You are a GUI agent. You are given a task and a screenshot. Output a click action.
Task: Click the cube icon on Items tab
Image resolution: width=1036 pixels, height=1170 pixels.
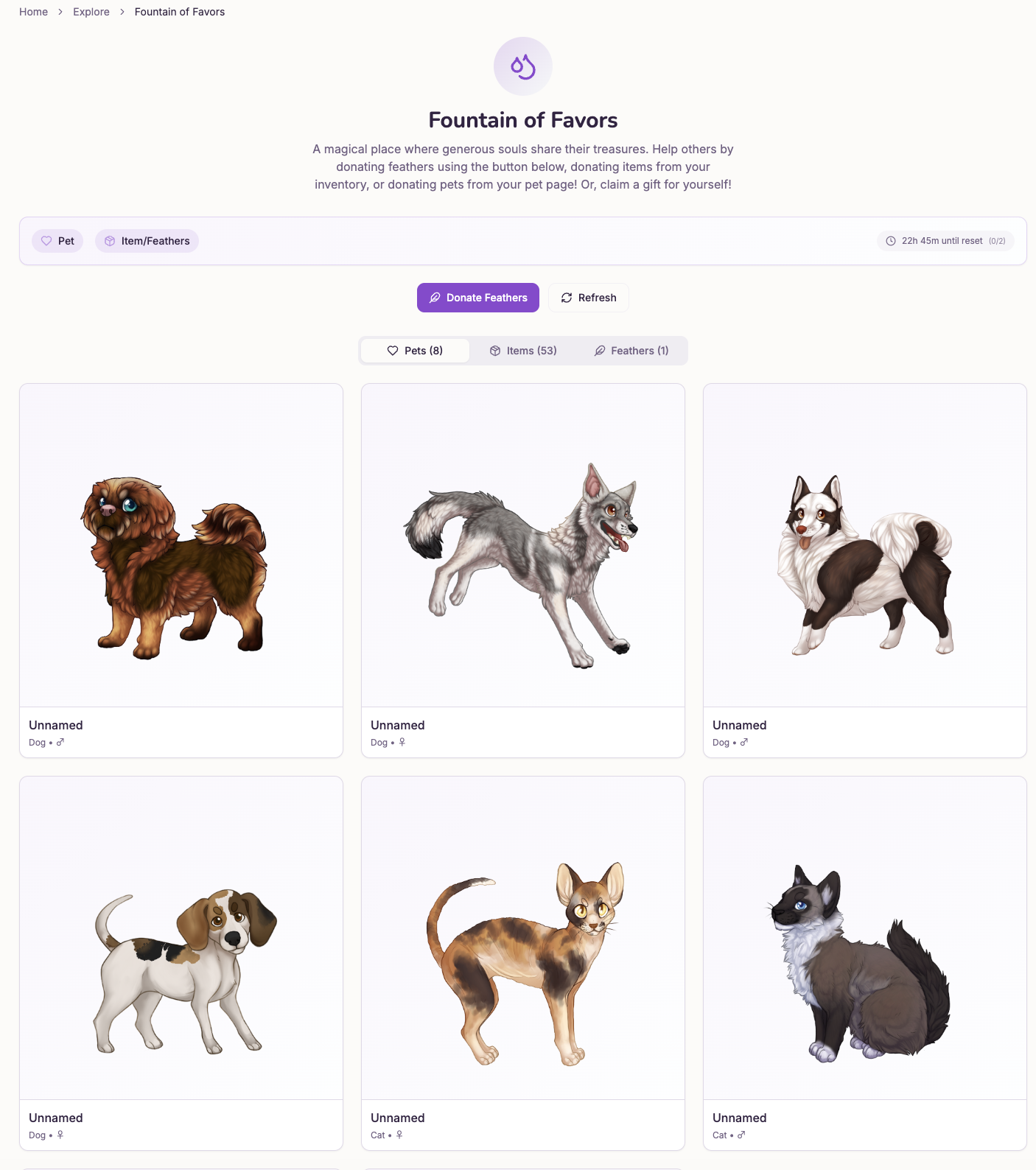[x=495, y=351]
